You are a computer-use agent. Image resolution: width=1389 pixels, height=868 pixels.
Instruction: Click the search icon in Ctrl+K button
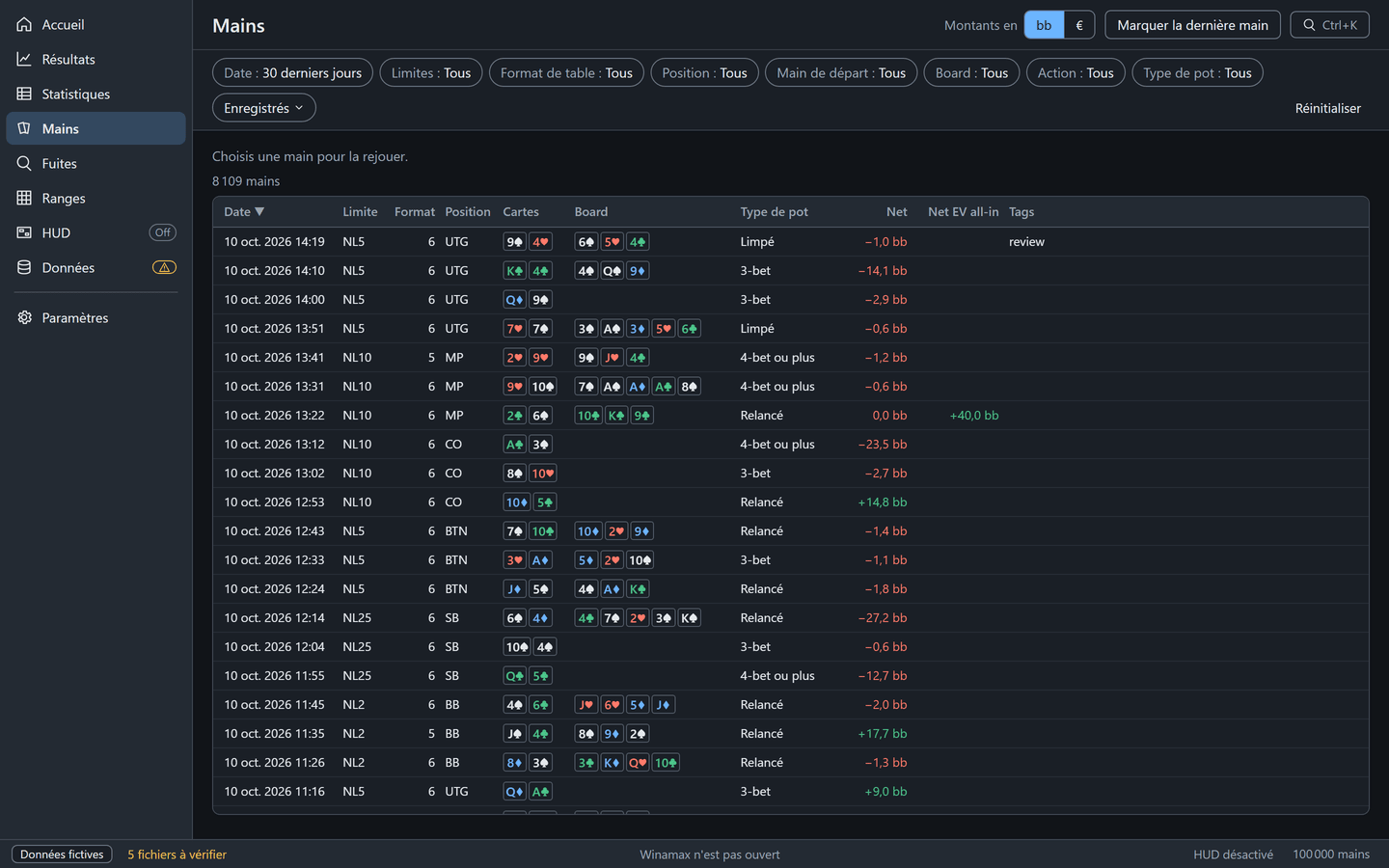[1309, 25]
